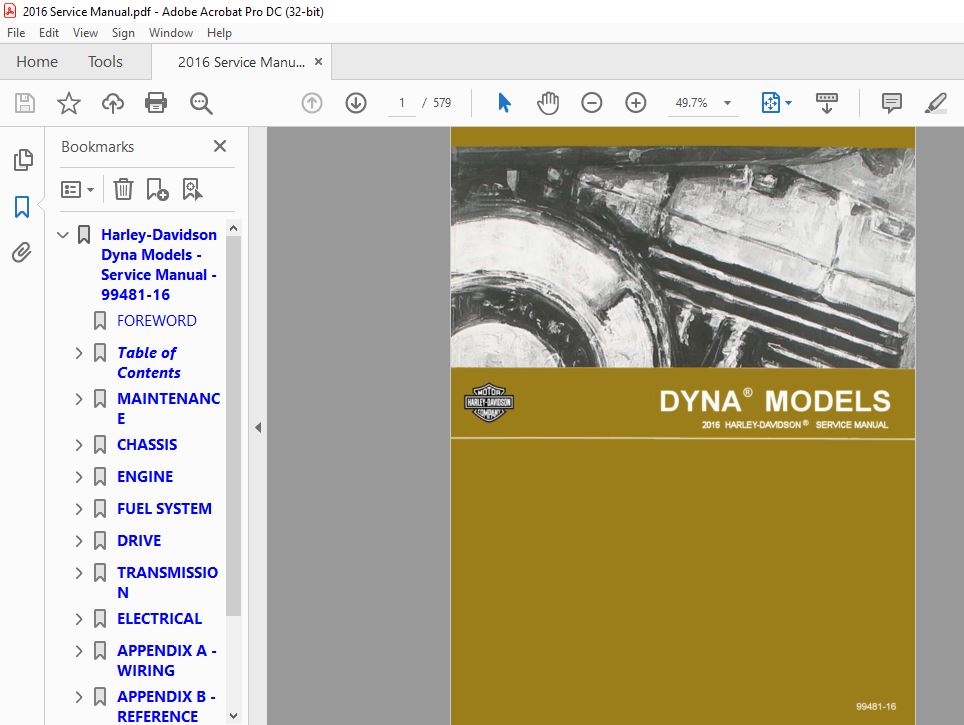The height and width of the screenshot is (725, 964).
Task: Switch to the Home tab
Action: 37,61
